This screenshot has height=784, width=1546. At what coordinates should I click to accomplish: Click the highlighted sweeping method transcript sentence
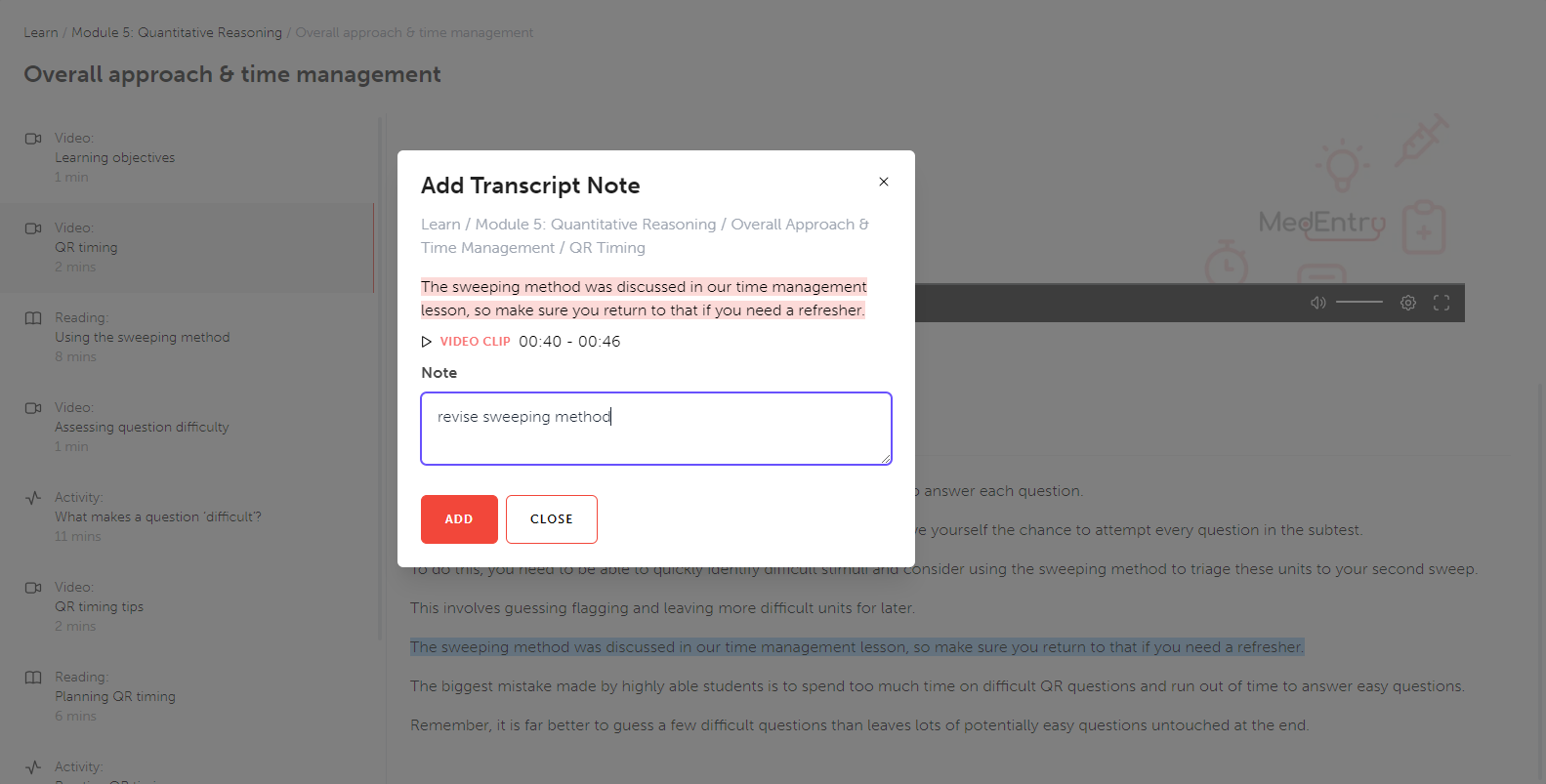857,647
